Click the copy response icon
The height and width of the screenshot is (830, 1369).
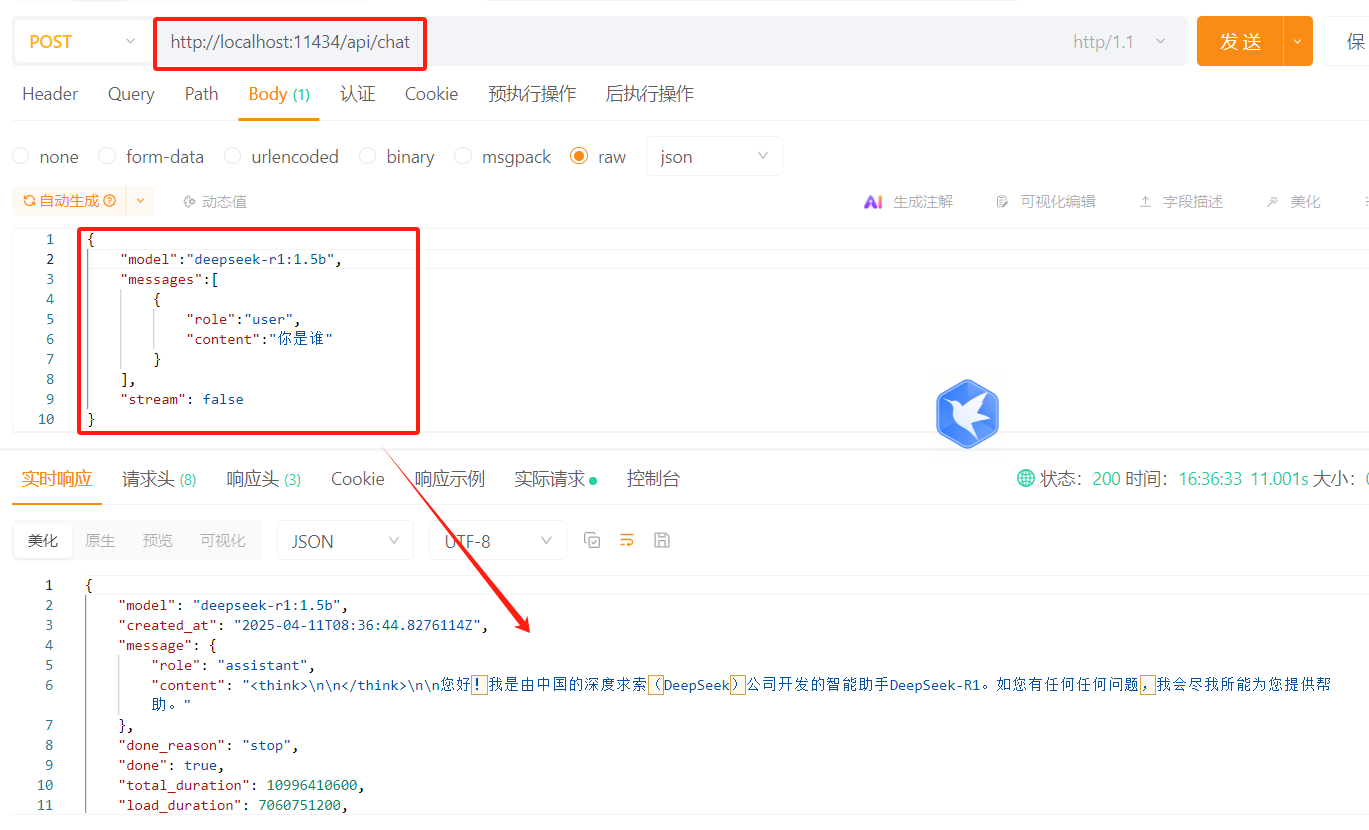point(592,540)
